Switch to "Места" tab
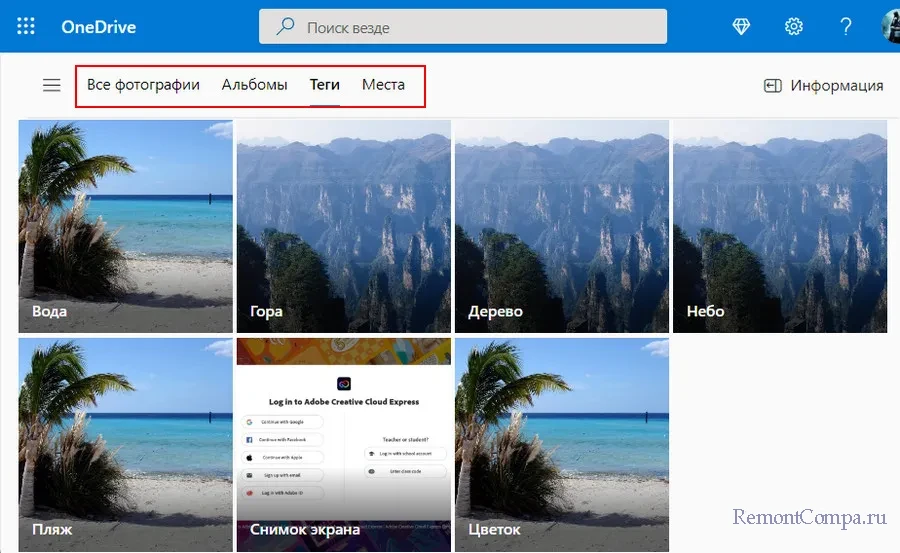The width and height of the screenshot is (900, 553). click(x=383, y=85)
